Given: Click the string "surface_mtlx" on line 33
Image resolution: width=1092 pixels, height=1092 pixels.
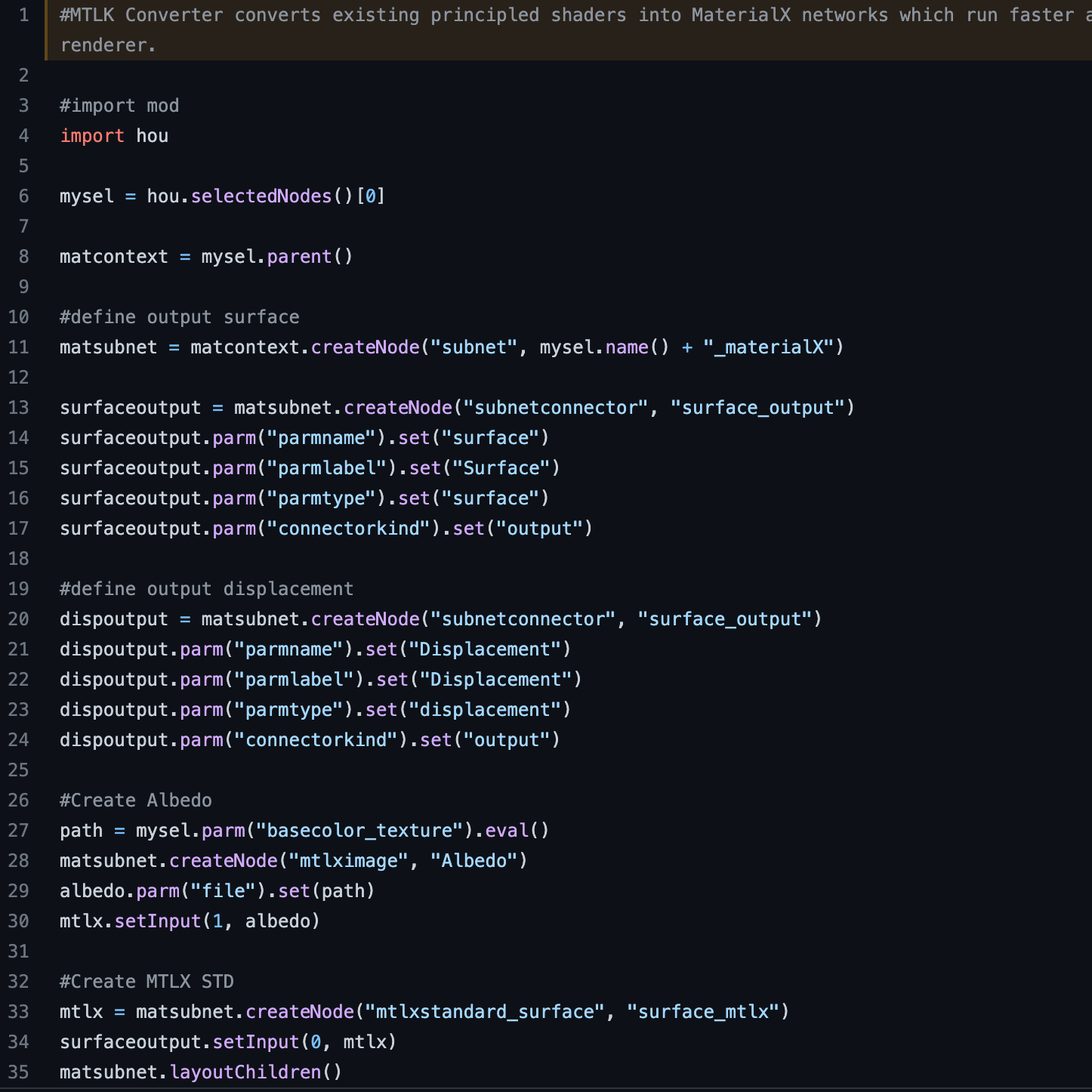Looking at the screenshot, I should [x=703, y=1012].
